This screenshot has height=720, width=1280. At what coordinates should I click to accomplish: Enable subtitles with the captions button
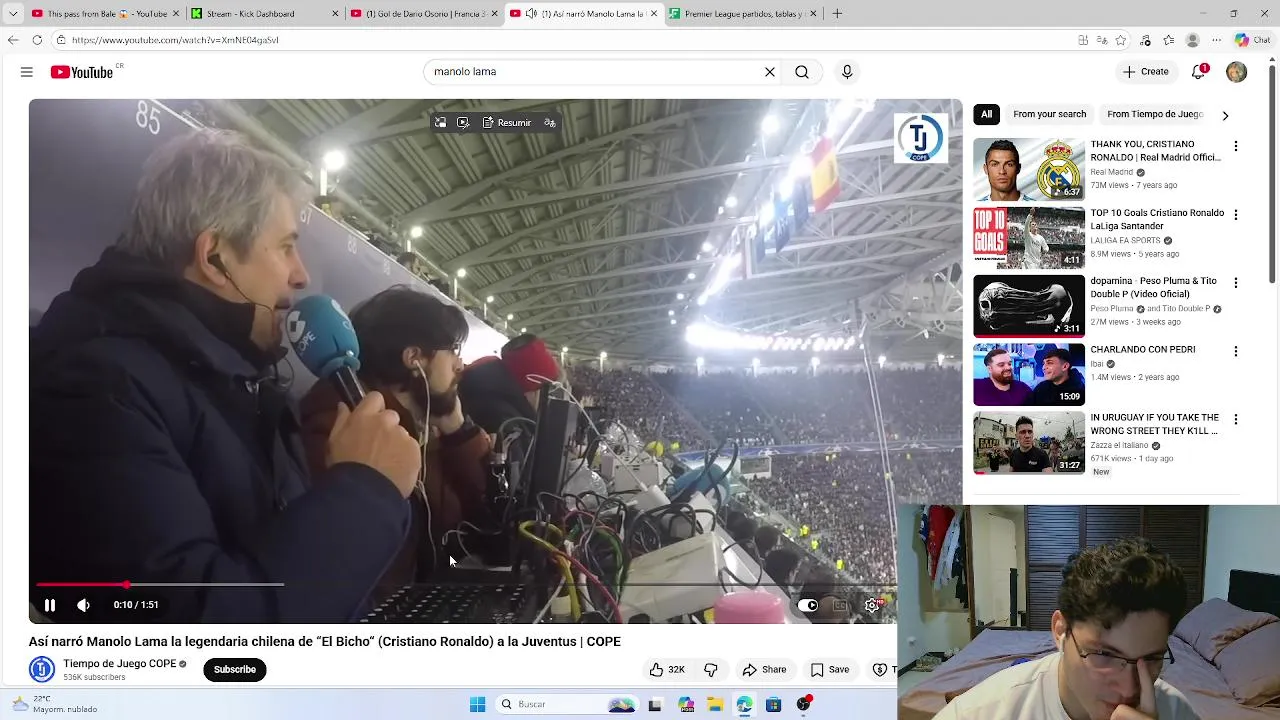tap(840, 605)
